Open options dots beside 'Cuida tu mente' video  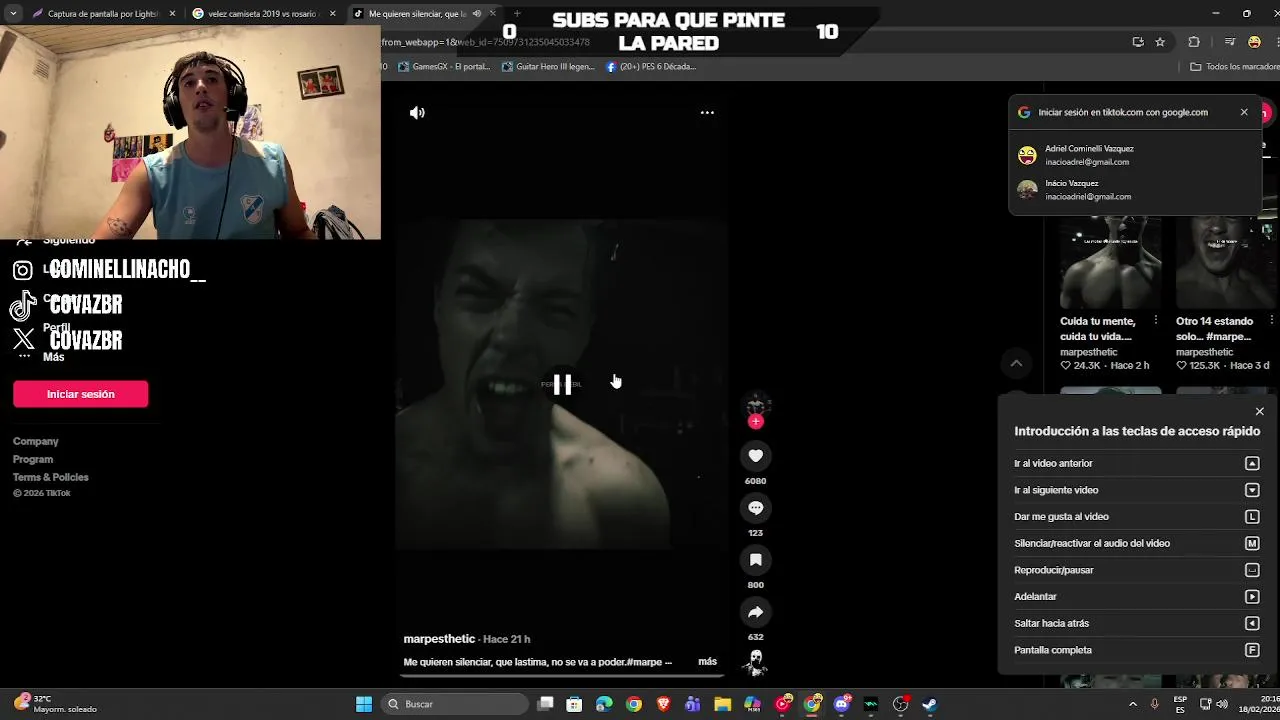tap(1156, 320)
